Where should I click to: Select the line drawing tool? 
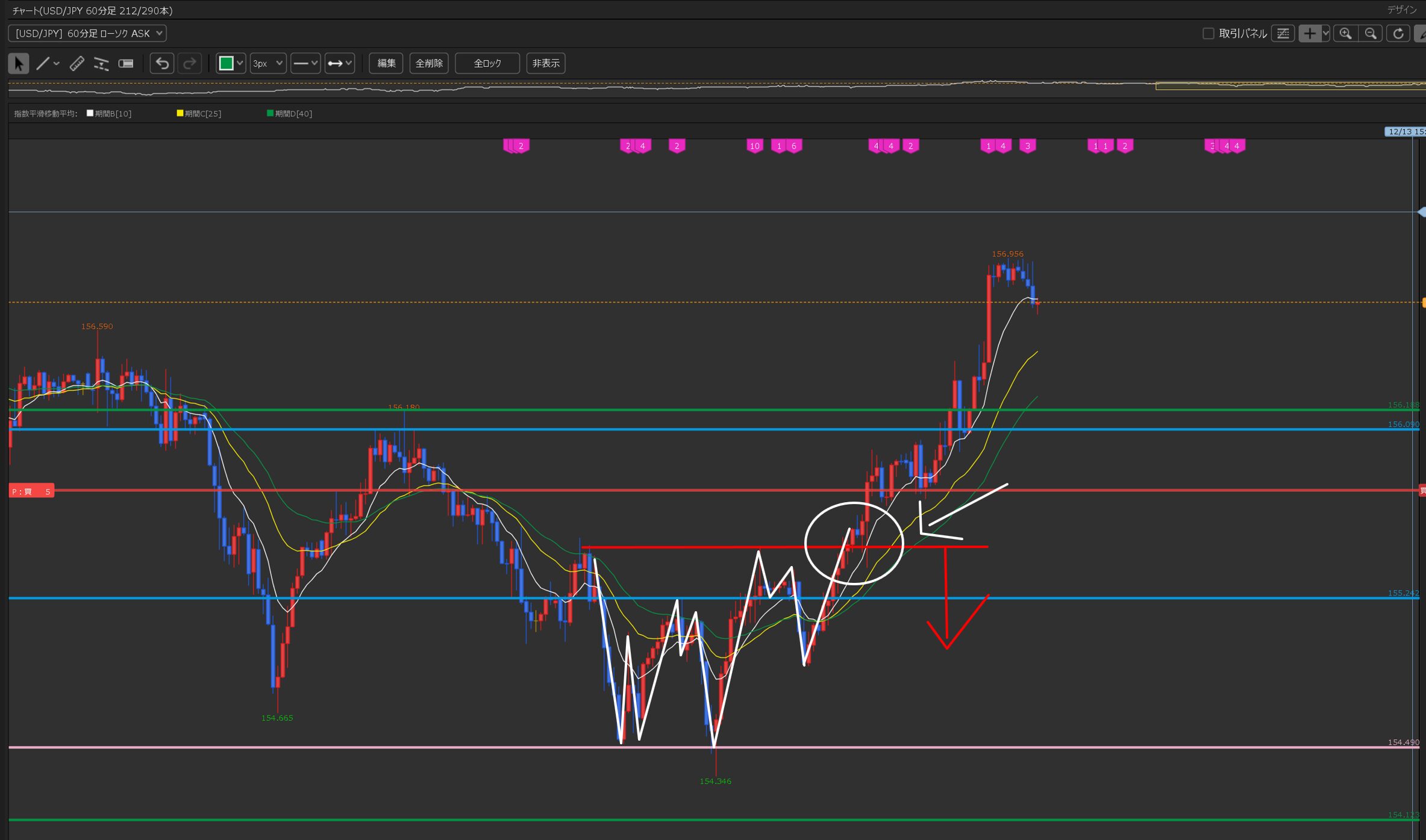click(43, 63)
